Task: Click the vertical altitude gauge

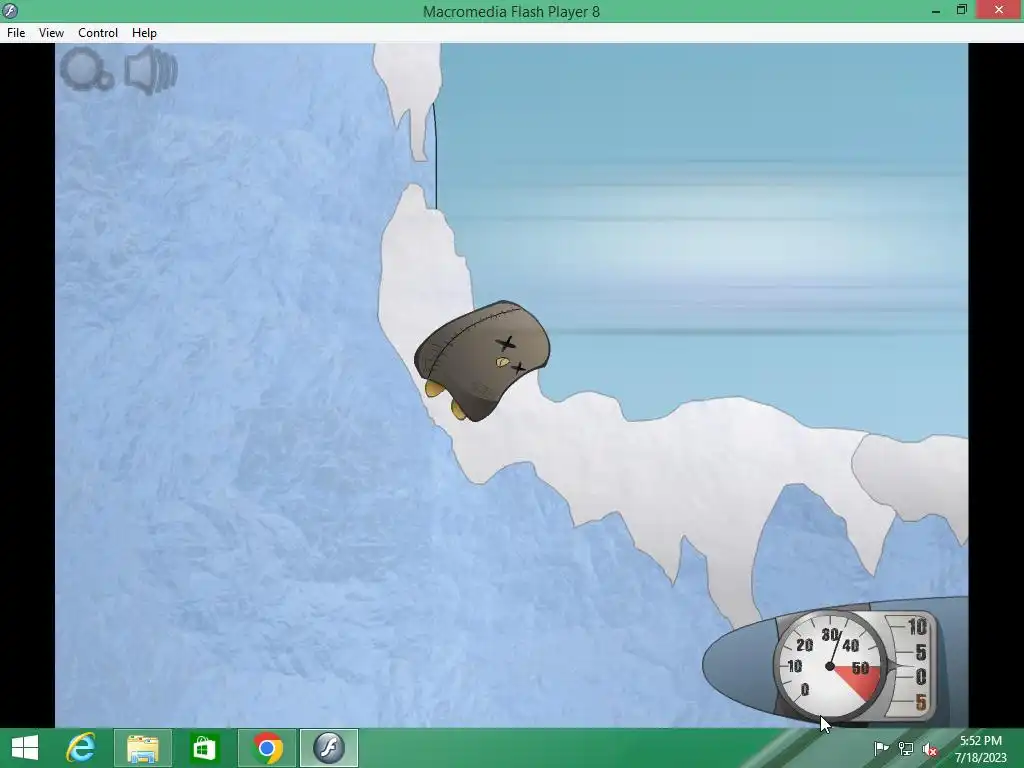Action: coord(912,664)
